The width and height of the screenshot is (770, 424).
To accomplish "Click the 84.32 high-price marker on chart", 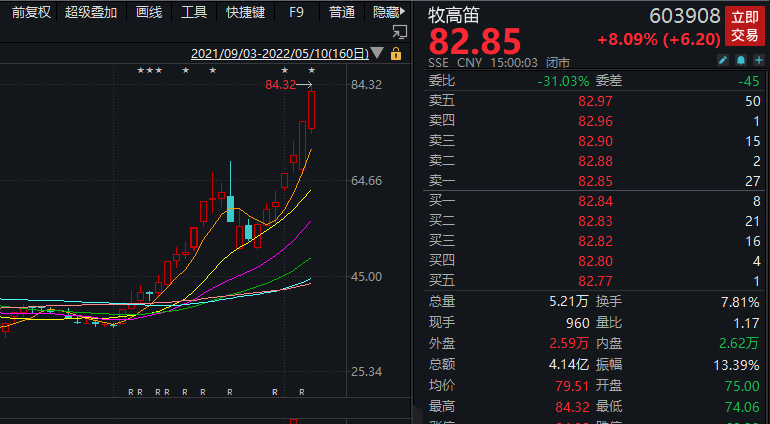I will point(281,85).
